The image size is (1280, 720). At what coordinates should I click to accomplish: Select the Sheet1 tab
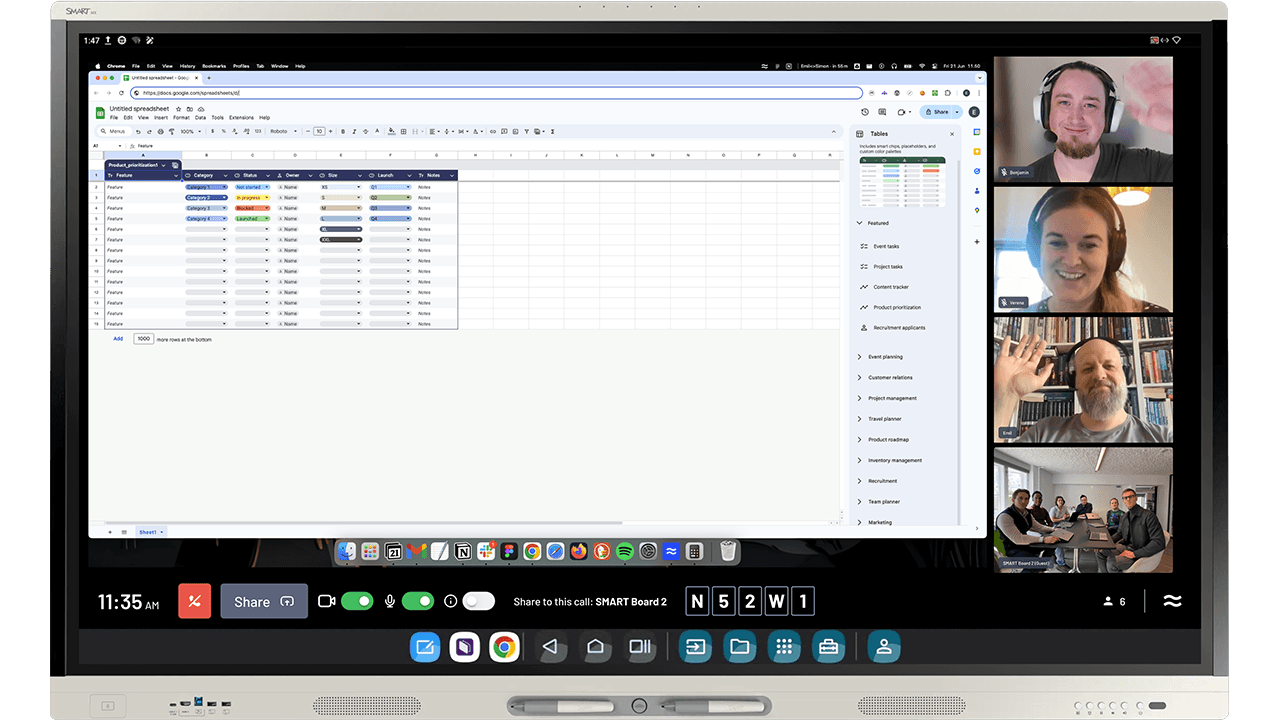pyautogui.click(x=150, y=532)
